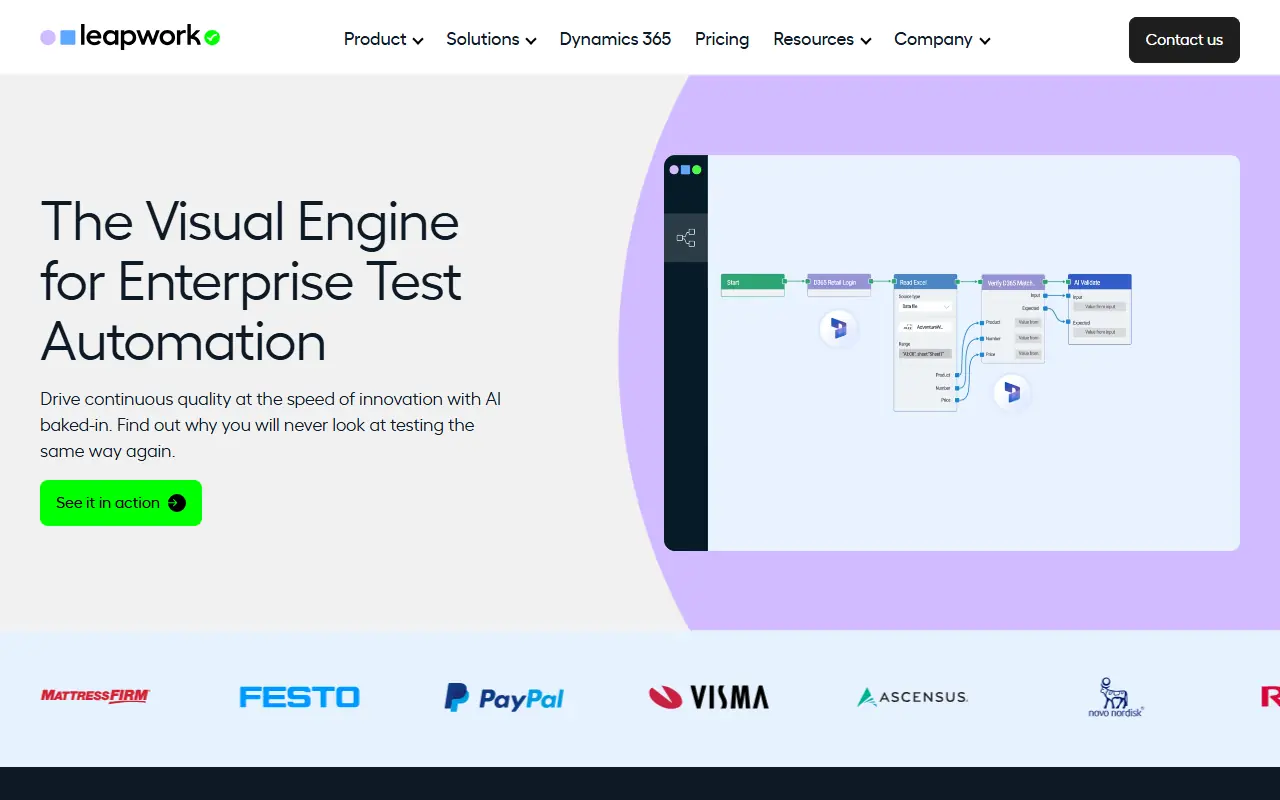Click Dynamics 365 icon below Retail Login node
Screen dimensions: 1280x800
(839, 328)
